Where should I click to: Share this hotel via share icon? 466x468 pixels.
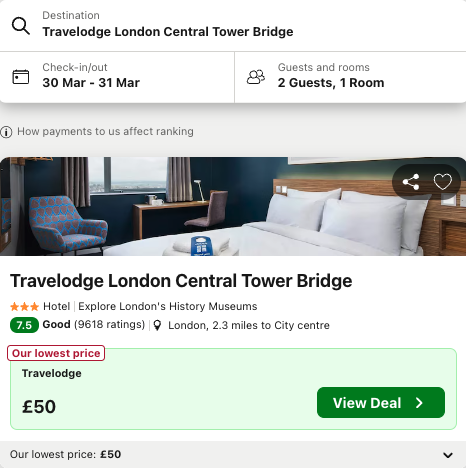click(411, 182)
